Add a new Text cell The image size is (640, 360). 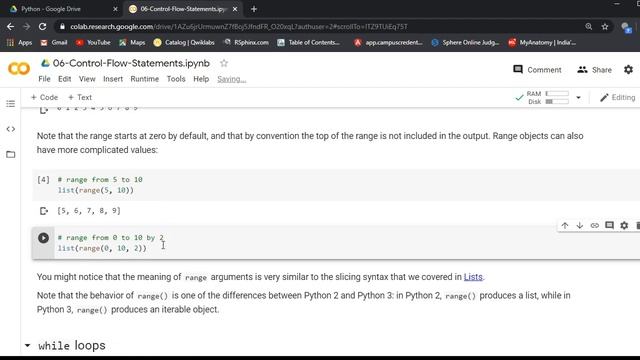coord(80,97)
